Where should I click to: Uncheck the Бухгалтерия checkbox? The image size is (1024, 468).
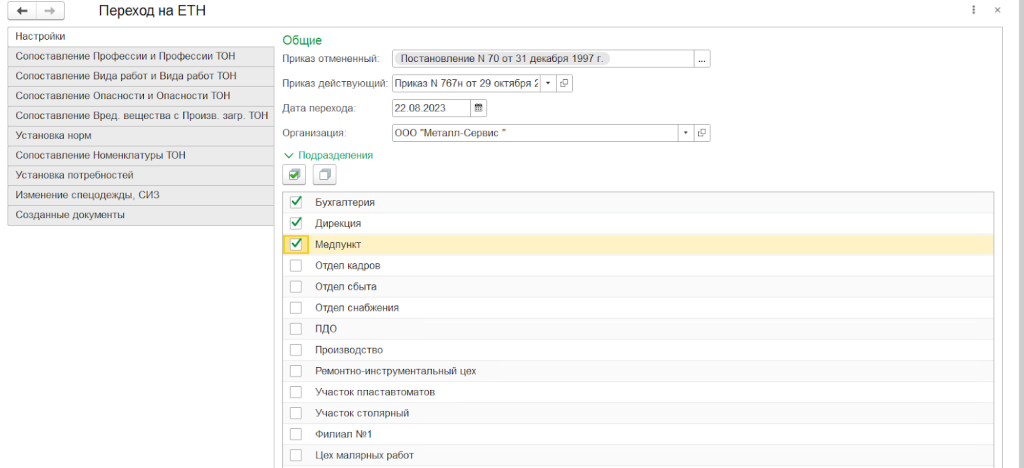pyautogui.click(x=296, y=202)
